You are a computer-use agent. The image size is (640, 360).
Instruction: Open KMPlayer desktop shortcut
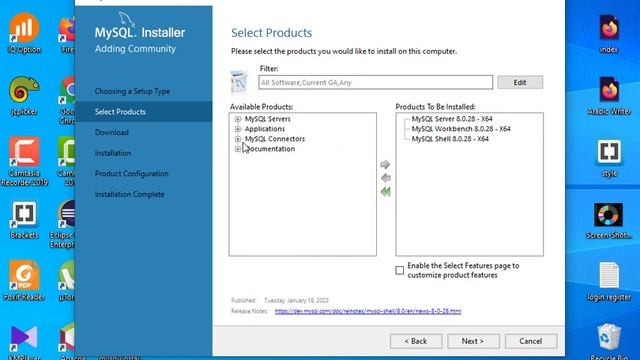24,342
